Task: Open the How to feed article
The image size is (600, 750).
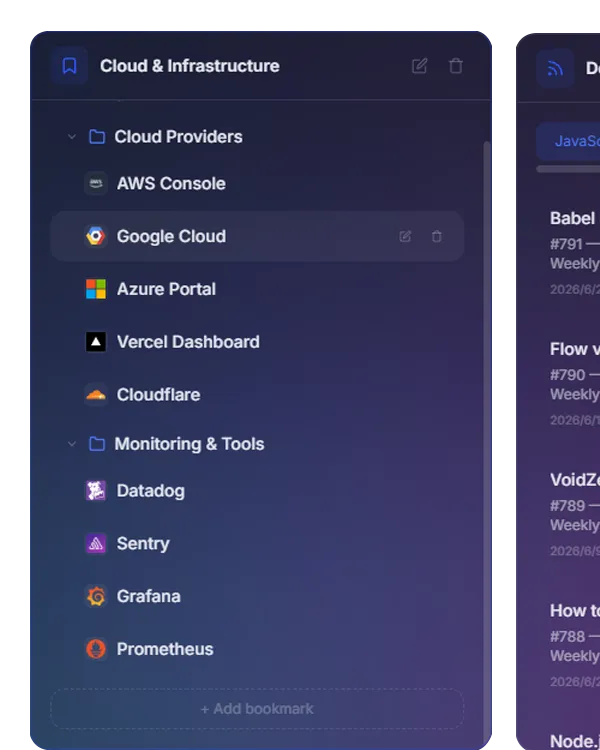Action: tap(575, 611)
